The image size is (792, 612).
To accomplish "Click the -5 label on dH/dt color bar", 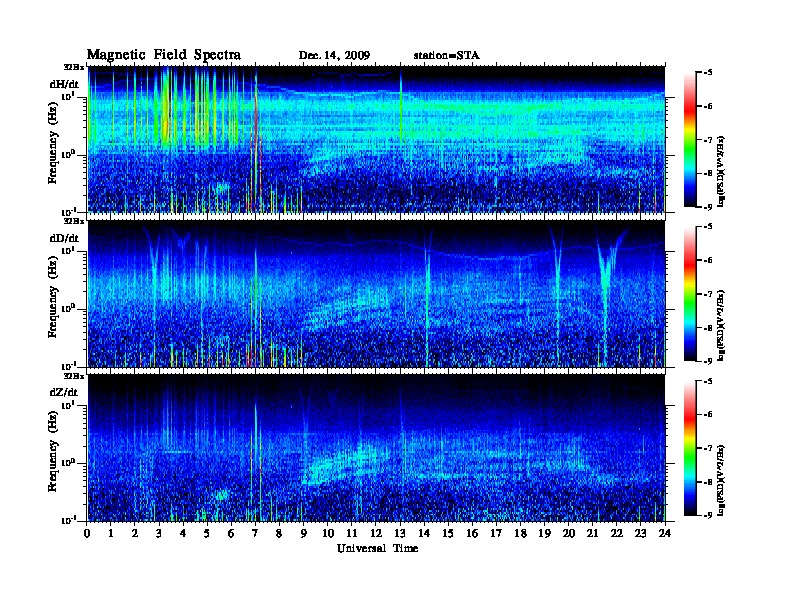I will tap(708, 73).
